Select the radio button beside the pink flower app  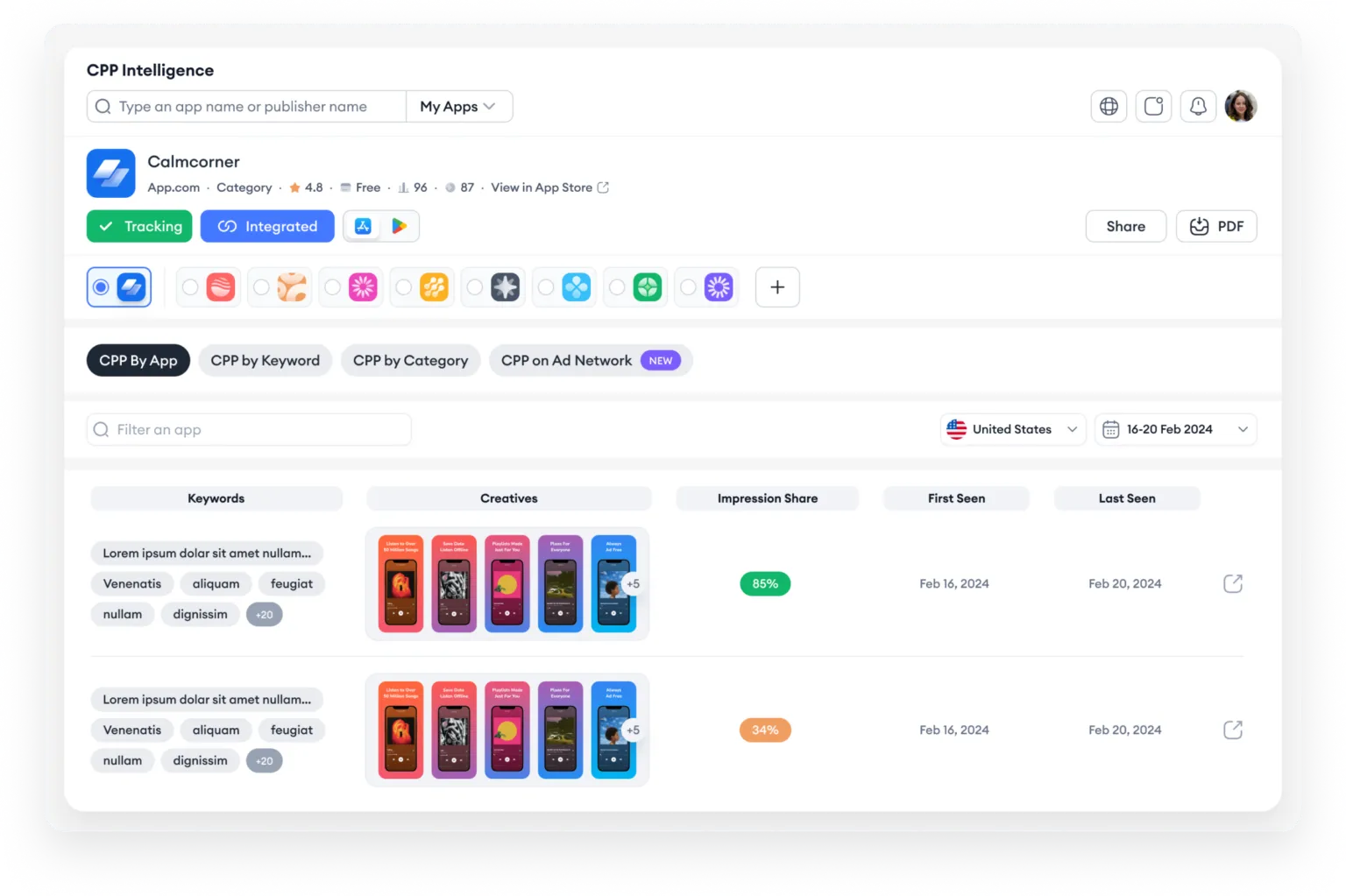coord(332,287)
